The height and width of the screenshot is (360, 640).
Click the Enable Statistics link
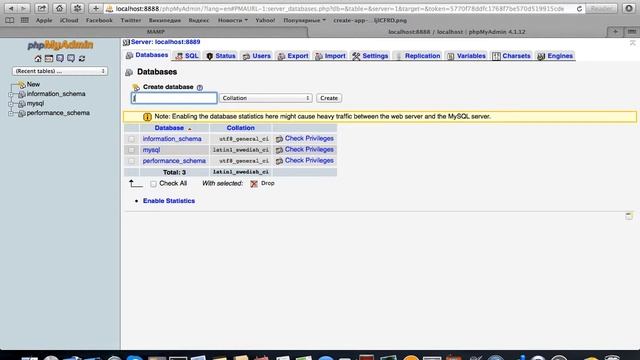[x=169, y=201]
